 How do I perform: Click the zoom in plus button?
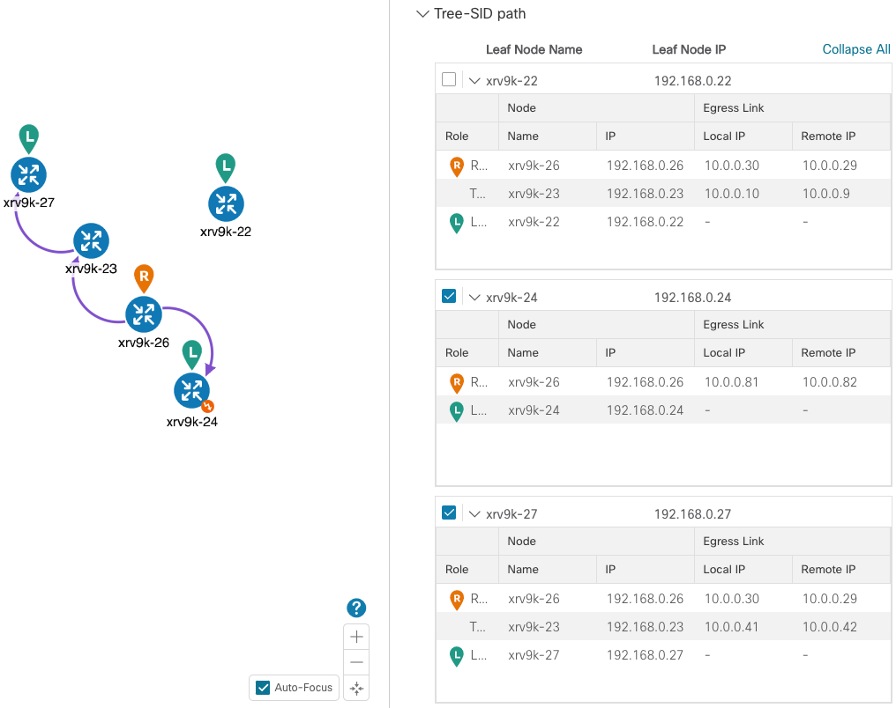pyautogui.click(x=356, y=635)
